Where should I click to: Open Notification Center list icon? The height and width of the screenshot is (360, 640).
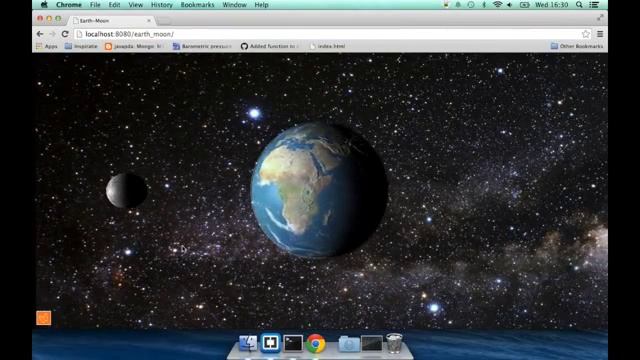coord(594,5)
